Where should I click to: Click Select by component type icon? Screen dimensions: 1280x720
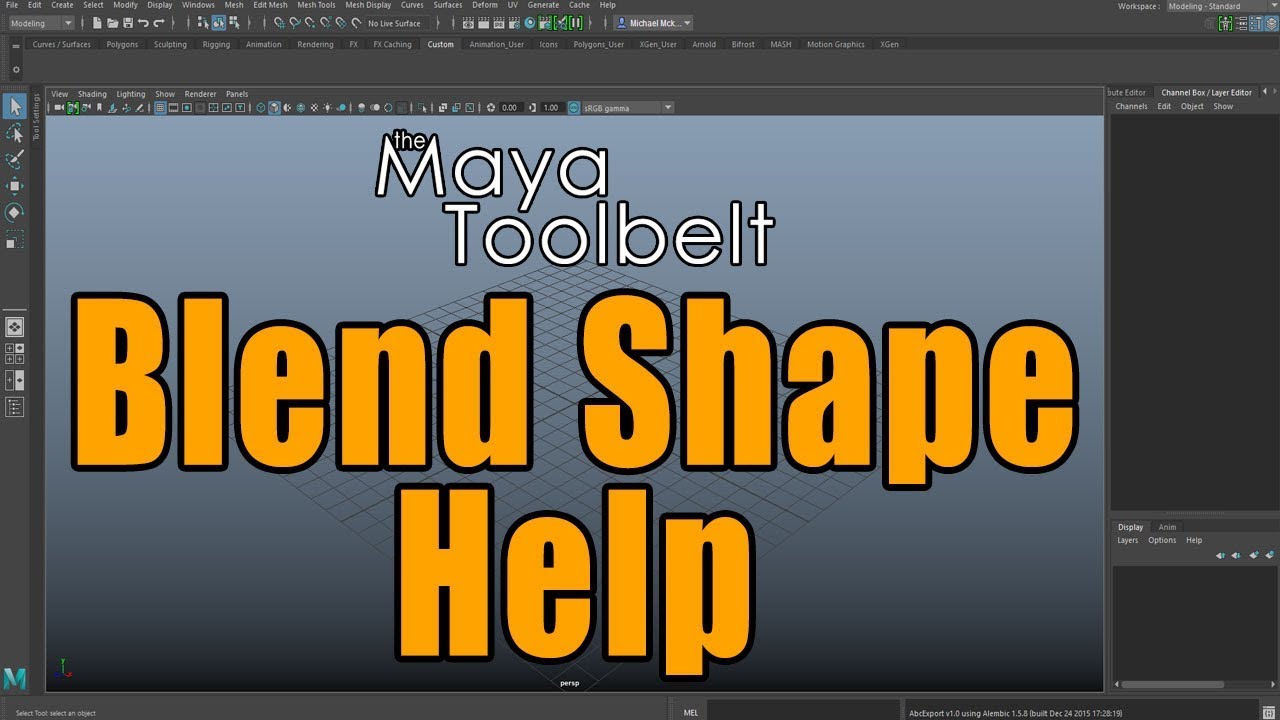(x=234, y=22)
